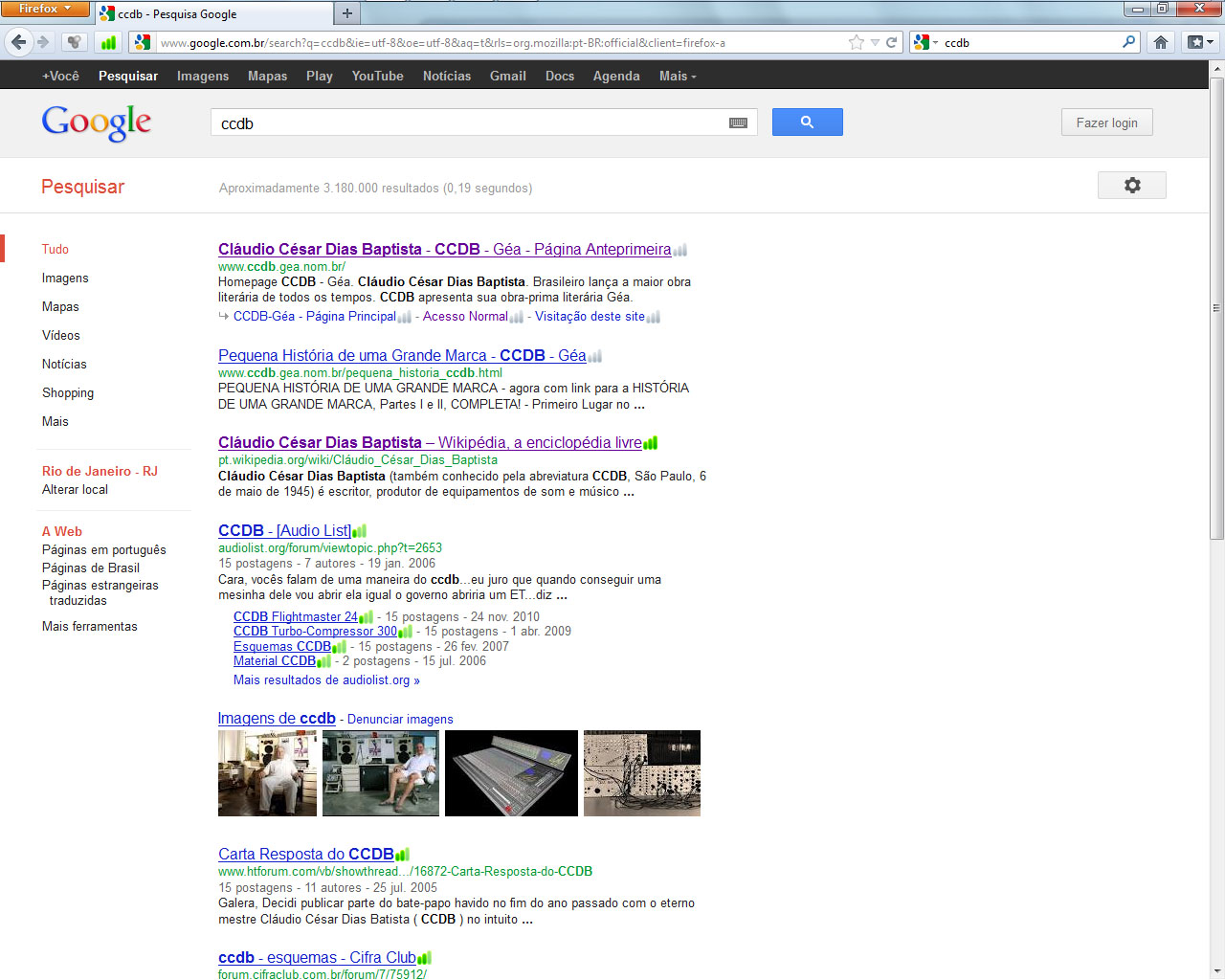Open CCDB-Géa - Página Principal sitelink
The image size is (1225, 980).
[x=315, y=316]
